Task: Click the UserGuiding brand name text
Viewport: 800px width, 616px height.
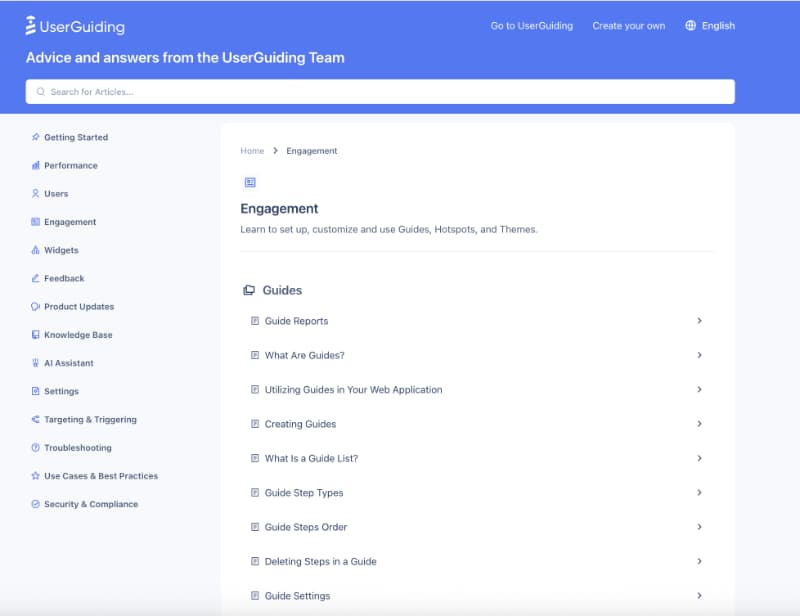Action: [82, 27]
